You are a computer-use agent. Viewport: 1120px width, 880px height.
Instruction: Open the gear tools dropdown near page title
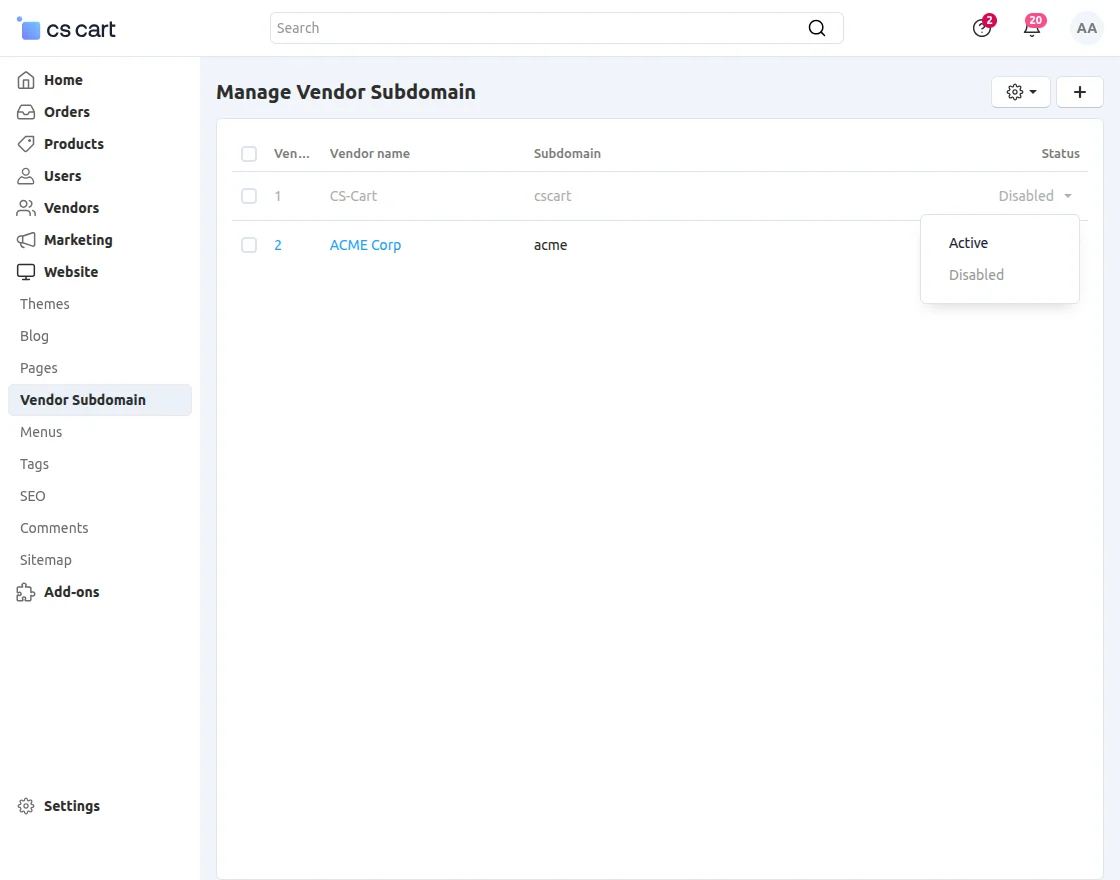(x=1020, y=92)
